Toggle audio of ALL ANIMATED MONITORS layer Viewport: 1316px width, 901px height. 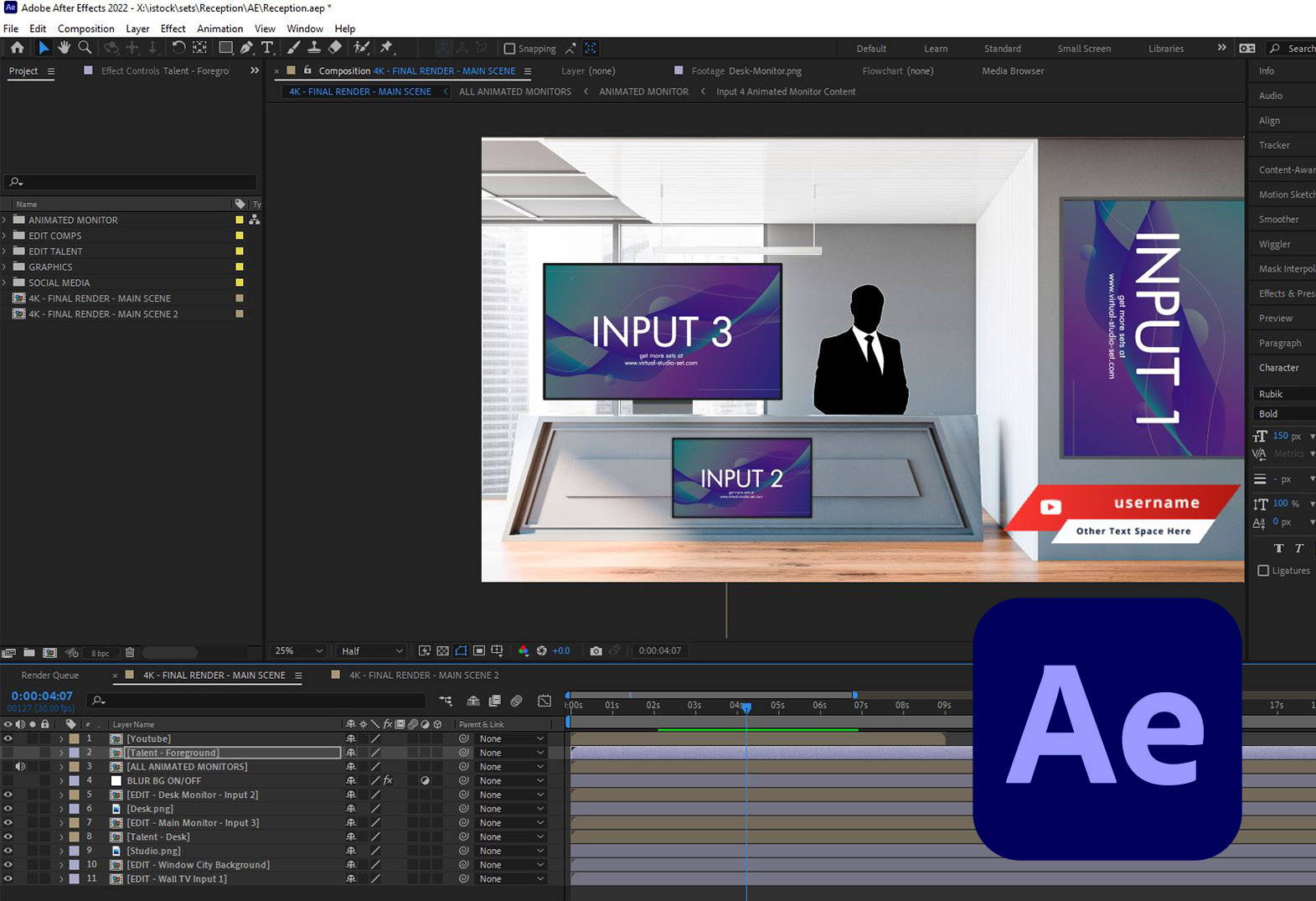pos(20,767)
